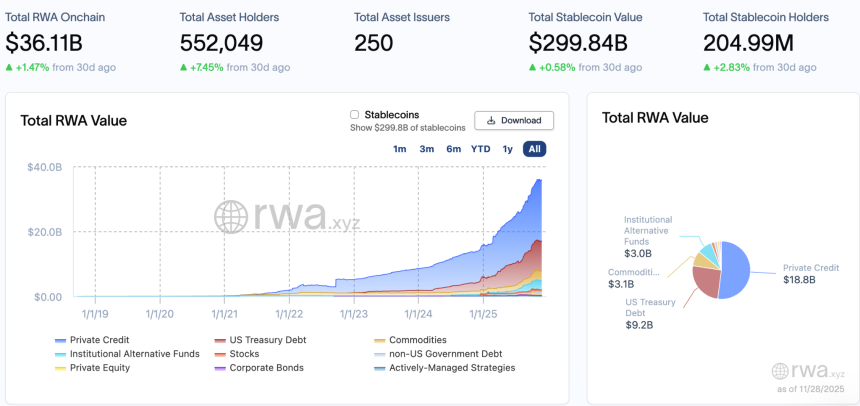
Task: Click the Total Stablecoin Value figure
Action: [578, 43]
